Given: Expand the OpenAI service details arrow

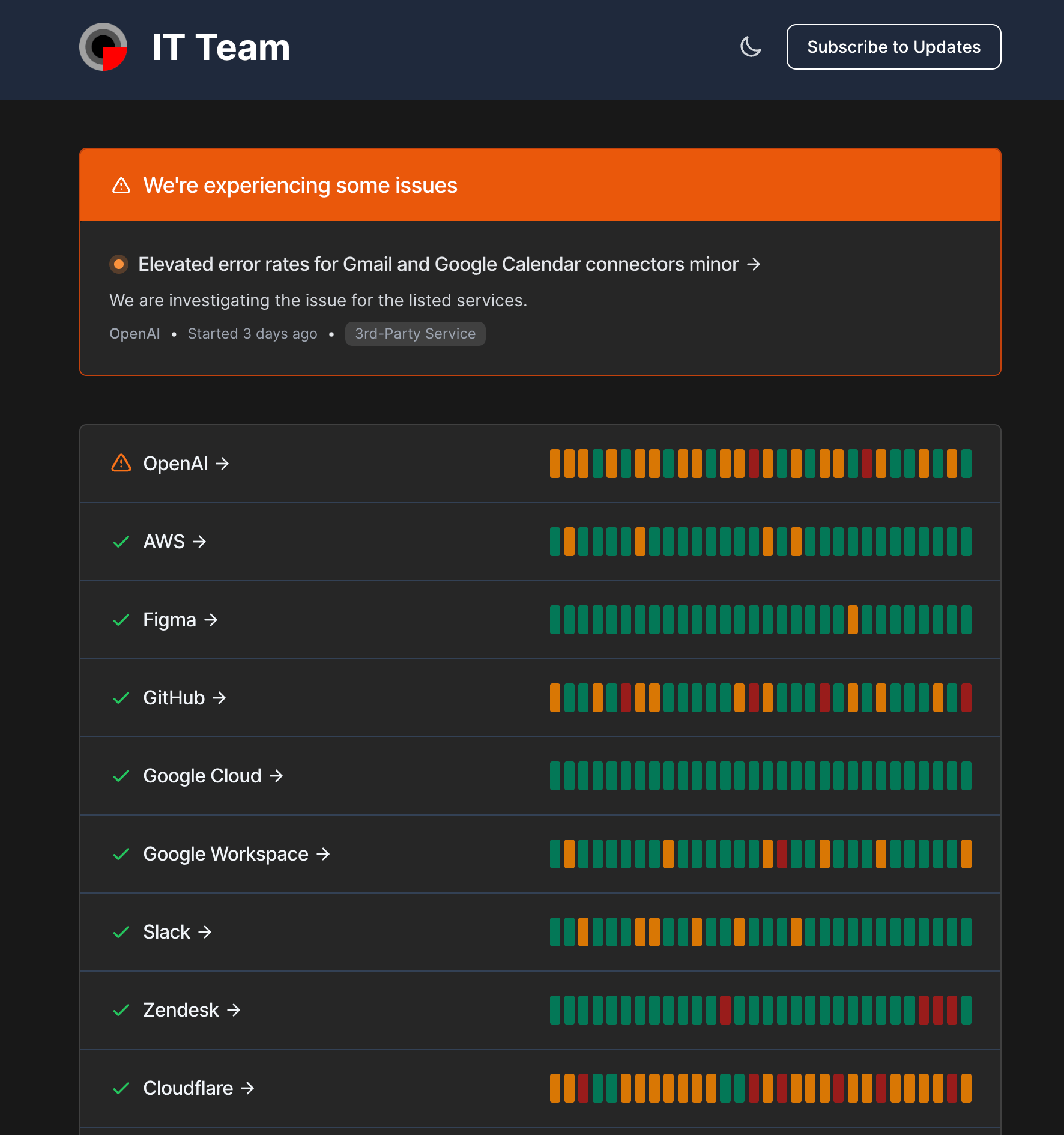Looking at the screenshot, I should pyautogui.click(x=223, y=463).
